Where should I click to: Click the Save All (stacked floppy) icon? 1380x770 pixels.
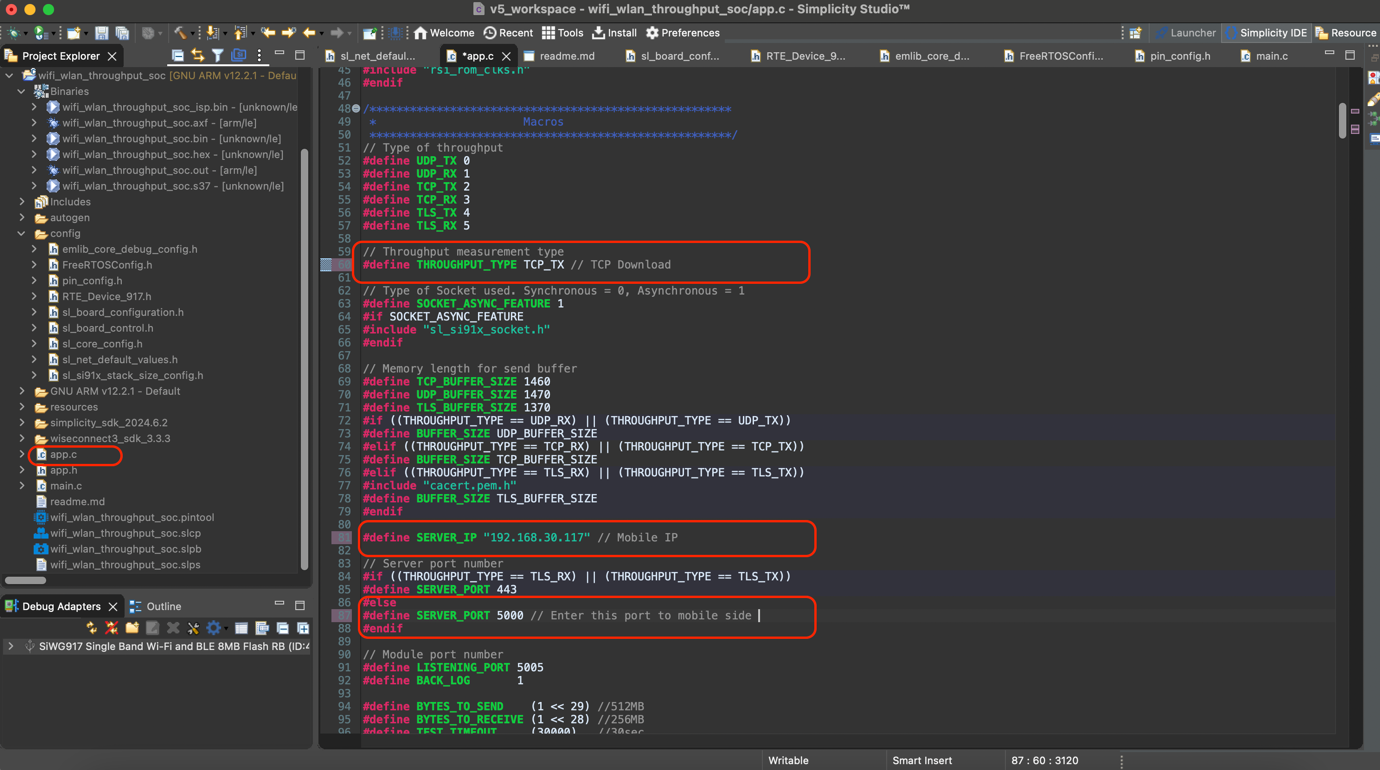coord(122,33)
